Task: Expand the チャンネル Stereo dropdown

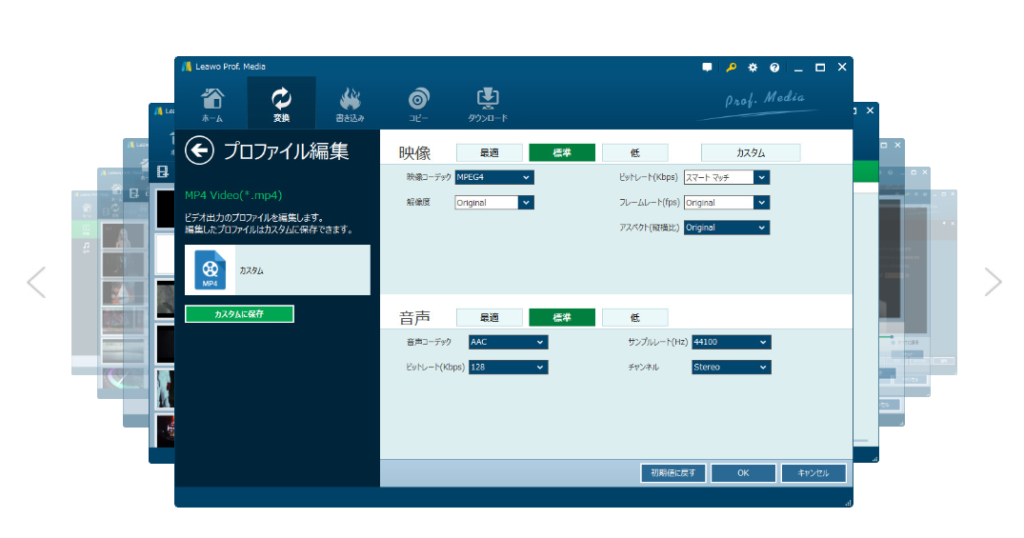Action: coord(731,367)
